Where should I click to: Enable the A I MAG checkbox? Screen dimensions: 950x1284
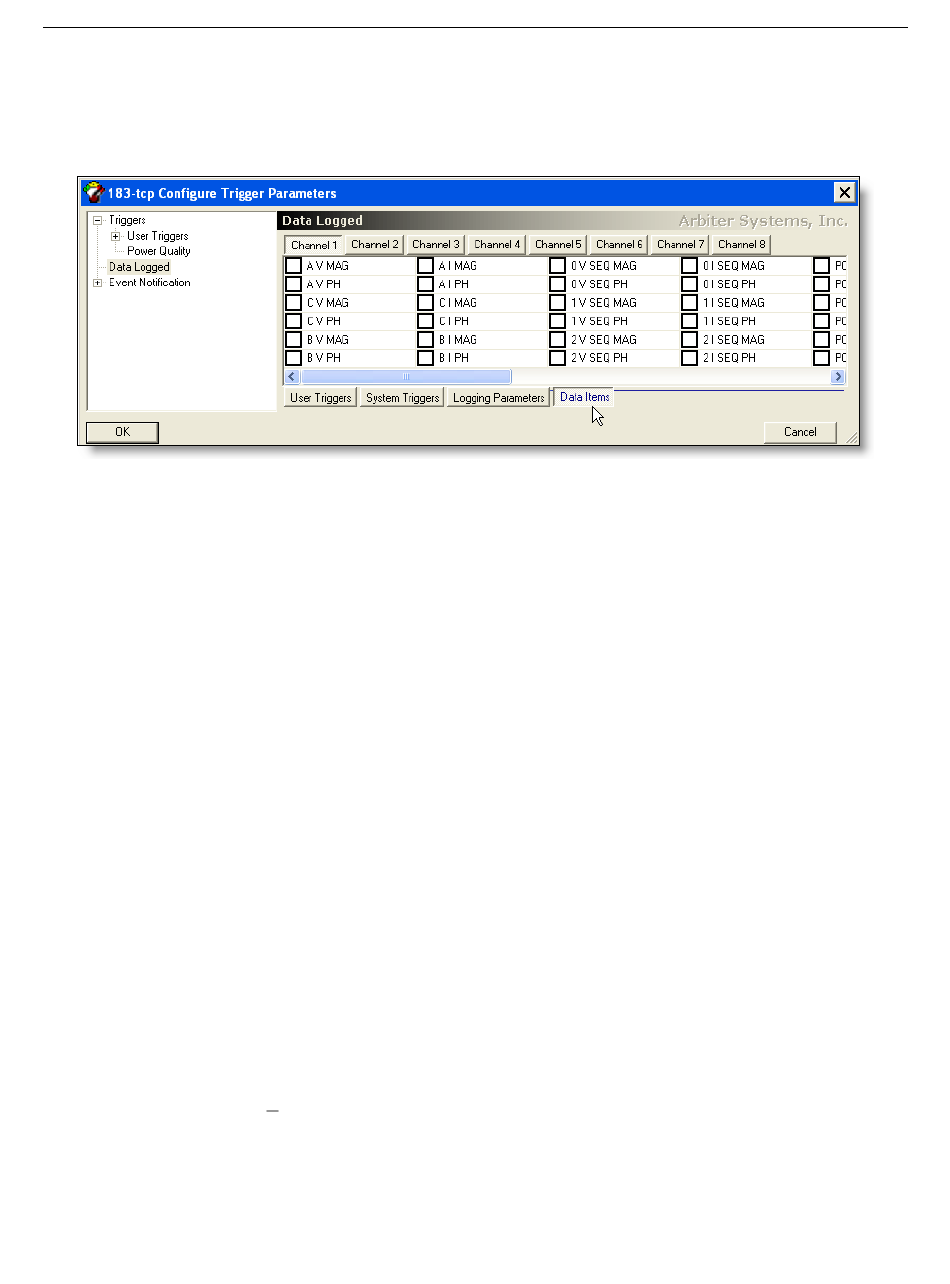tap(426, 266)
